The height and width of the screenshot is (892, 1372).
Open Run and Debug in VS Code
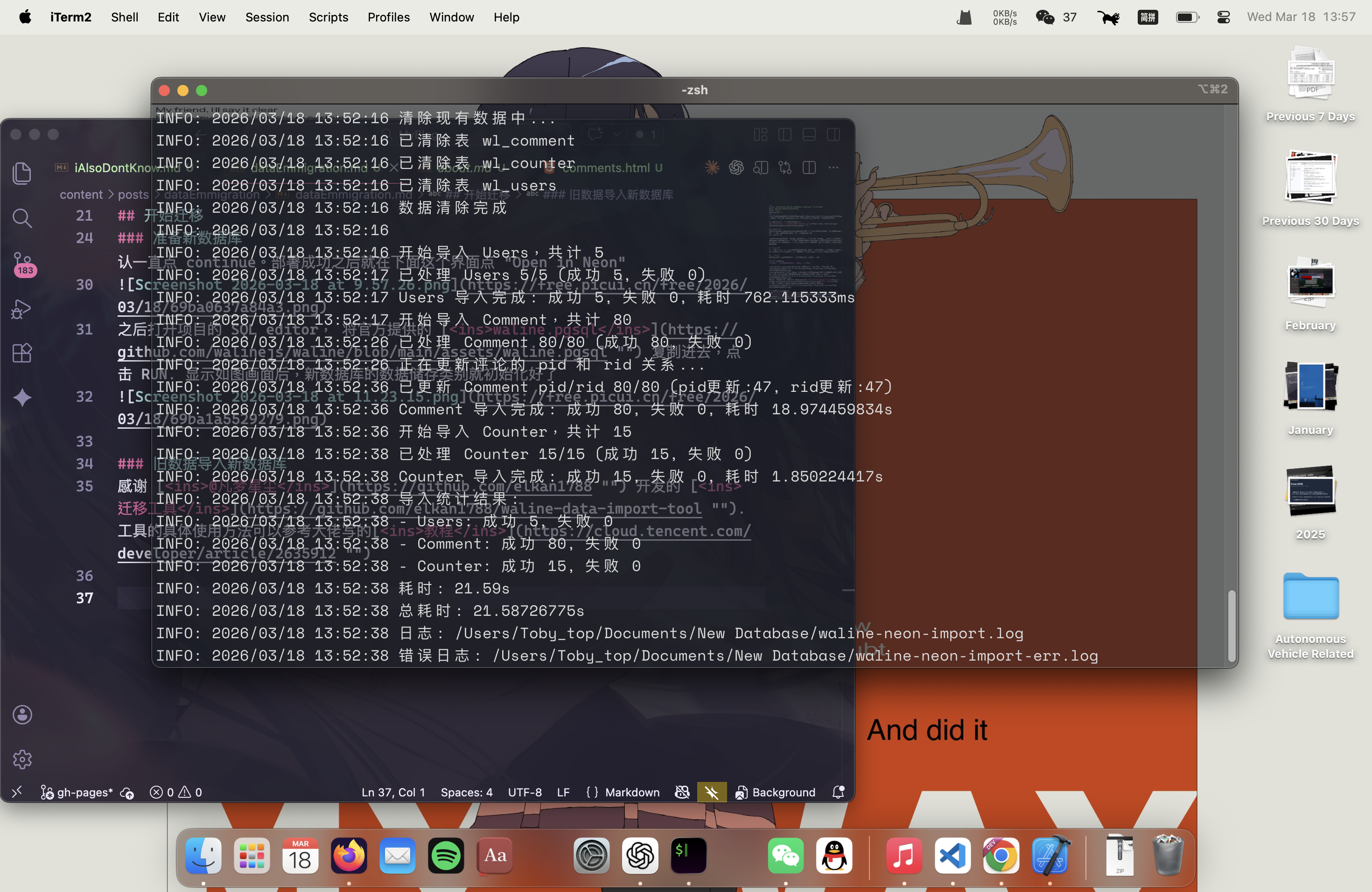coord(22,309)
